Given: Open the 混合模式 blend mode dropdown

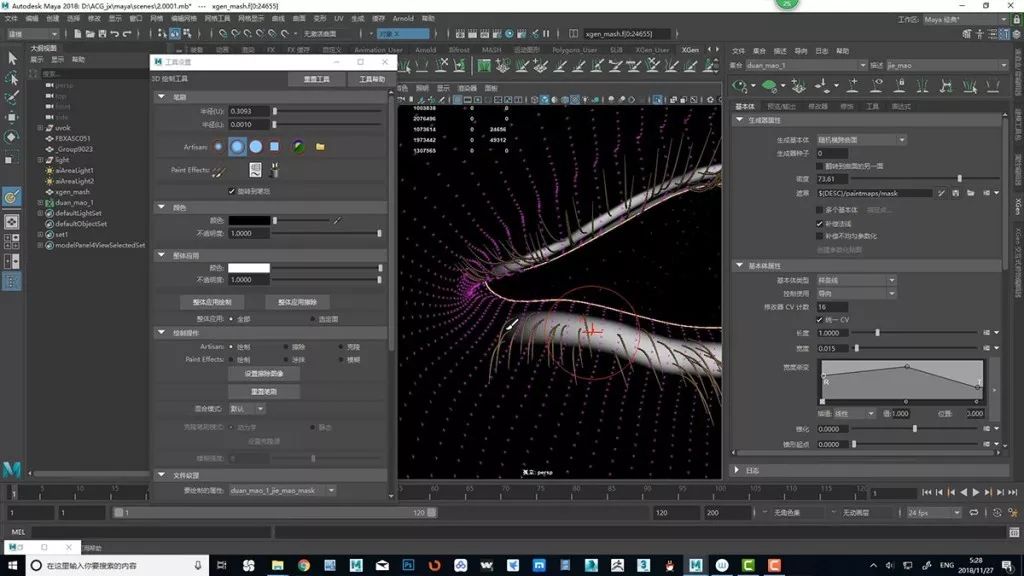Looking at the screenshot, I should click(247, 409).
